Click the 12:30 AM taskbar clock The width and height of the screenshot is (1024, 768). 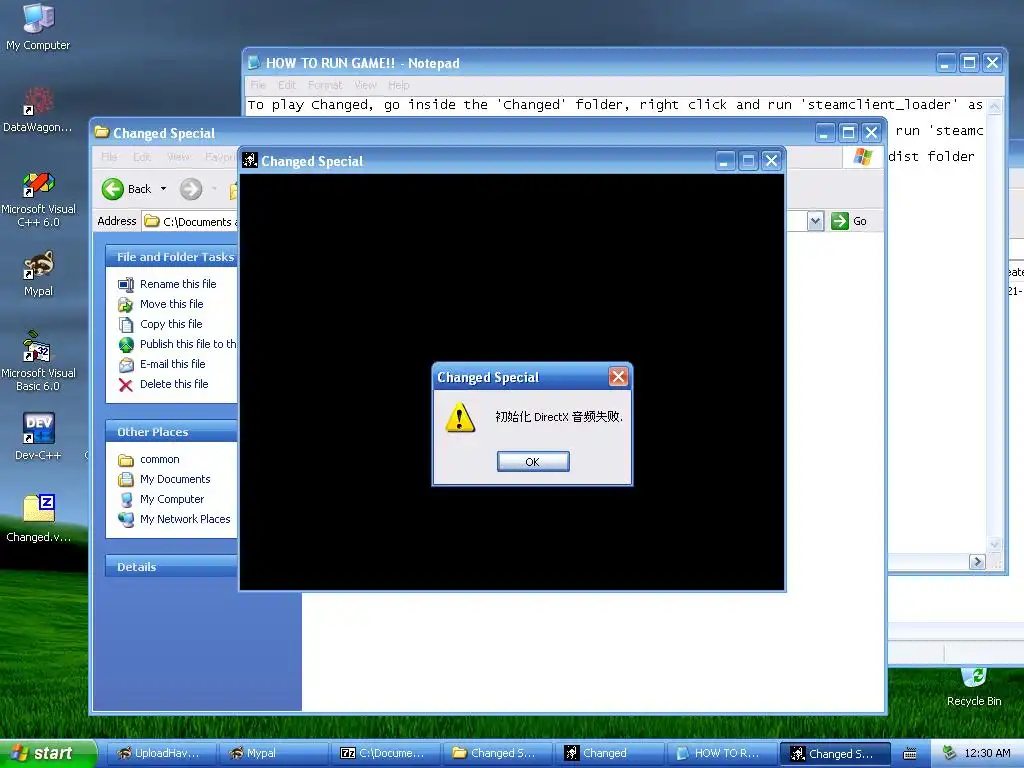[x=987, y=754]
